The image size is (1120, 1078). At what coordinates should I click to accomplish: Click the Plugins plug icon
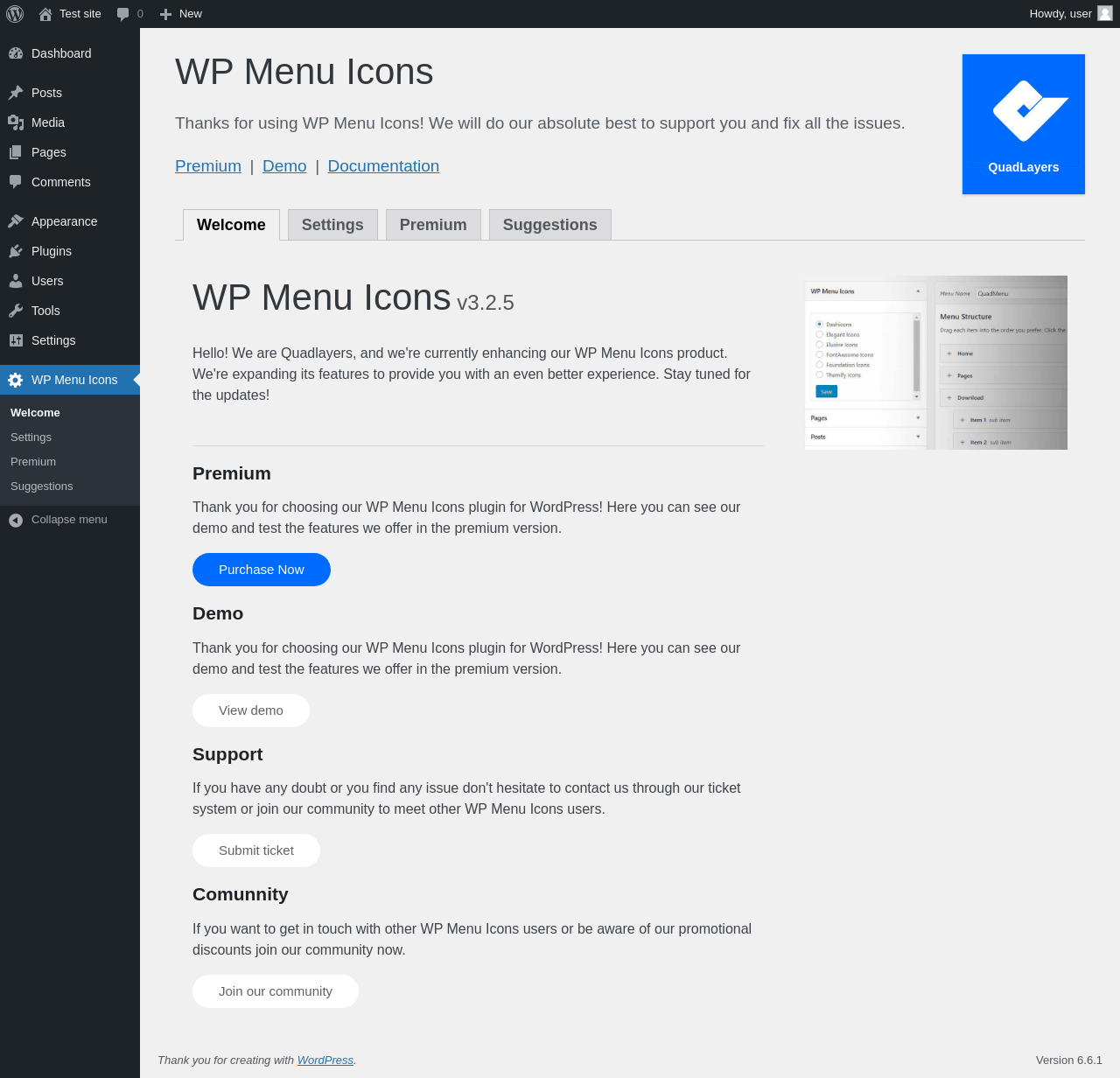[x=16, y=251]
